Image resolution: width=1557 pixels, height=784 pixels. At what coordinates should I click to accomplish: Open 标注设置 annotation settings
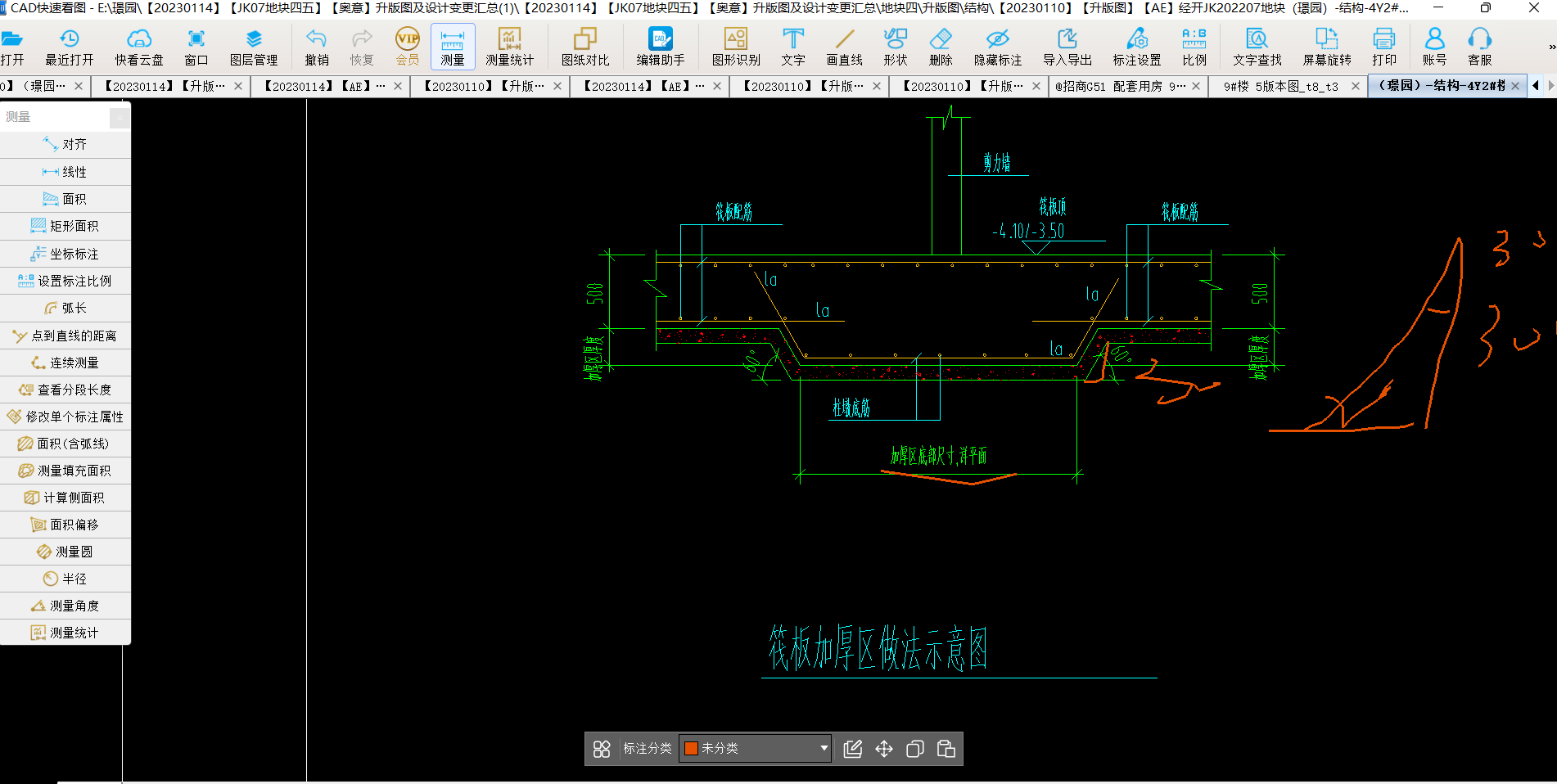pos(1137,47)
